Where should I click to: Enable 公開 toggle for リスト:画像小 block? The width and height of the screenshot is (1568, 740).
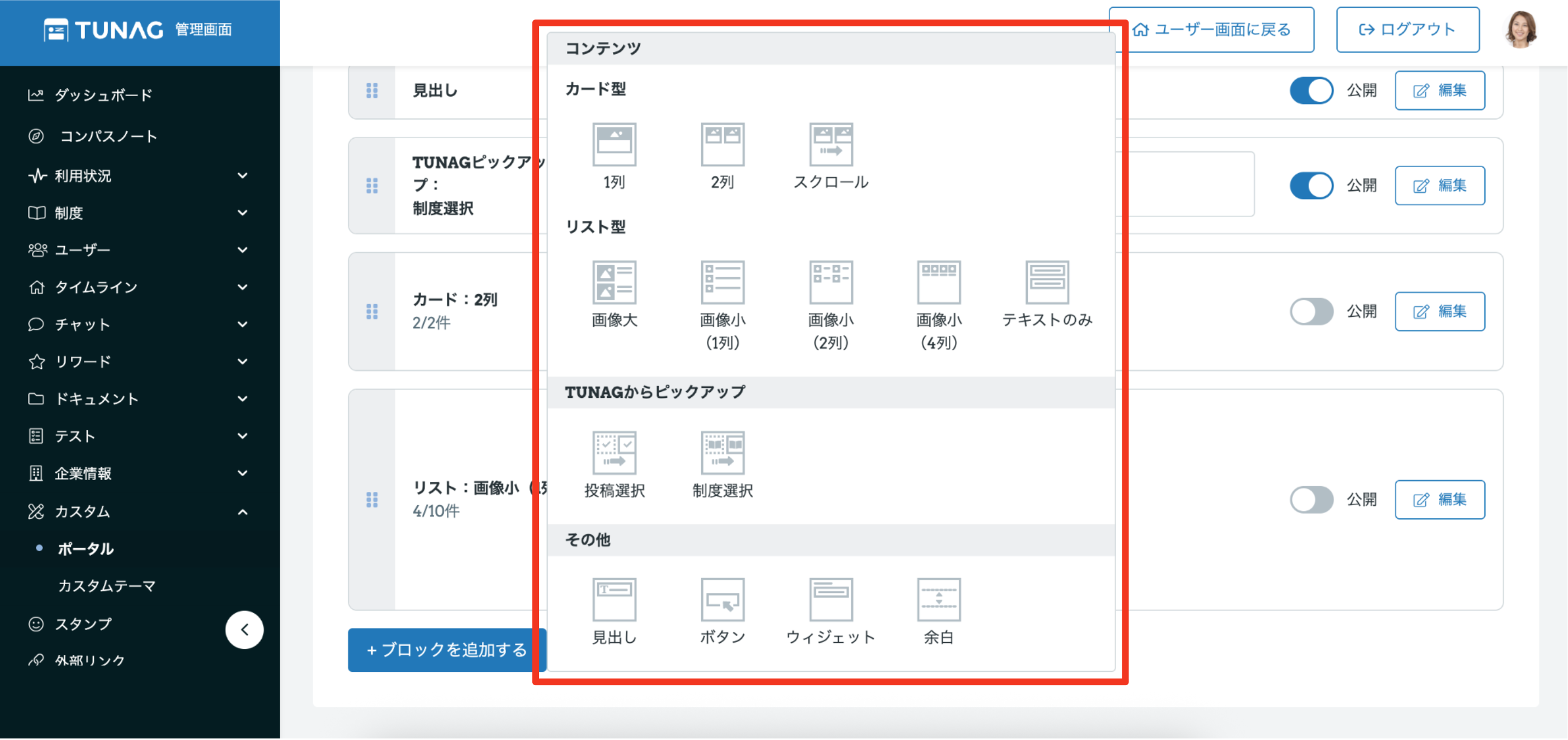coord(1311,500)
